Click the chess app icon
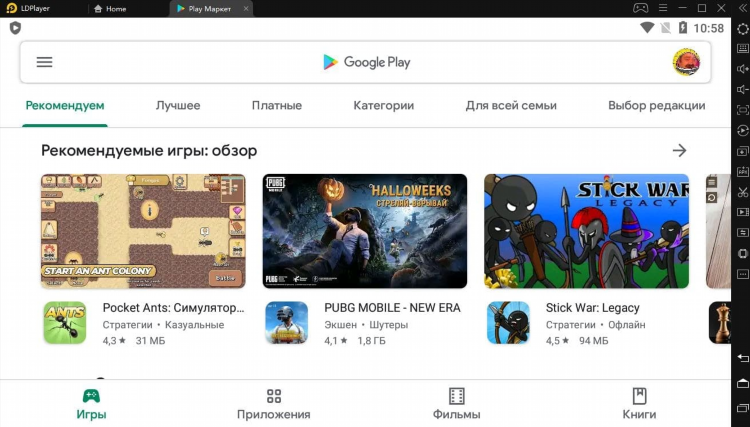Screen dimensions: 750x427 (720, 323)
